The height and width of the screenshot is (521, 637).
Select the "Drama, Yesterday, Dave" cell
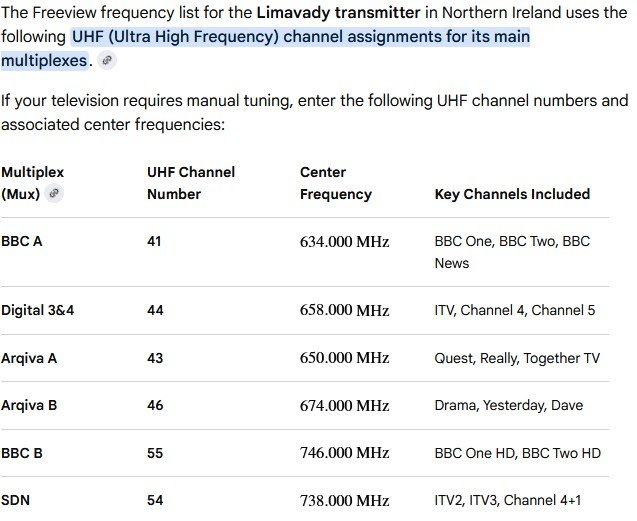509,406
